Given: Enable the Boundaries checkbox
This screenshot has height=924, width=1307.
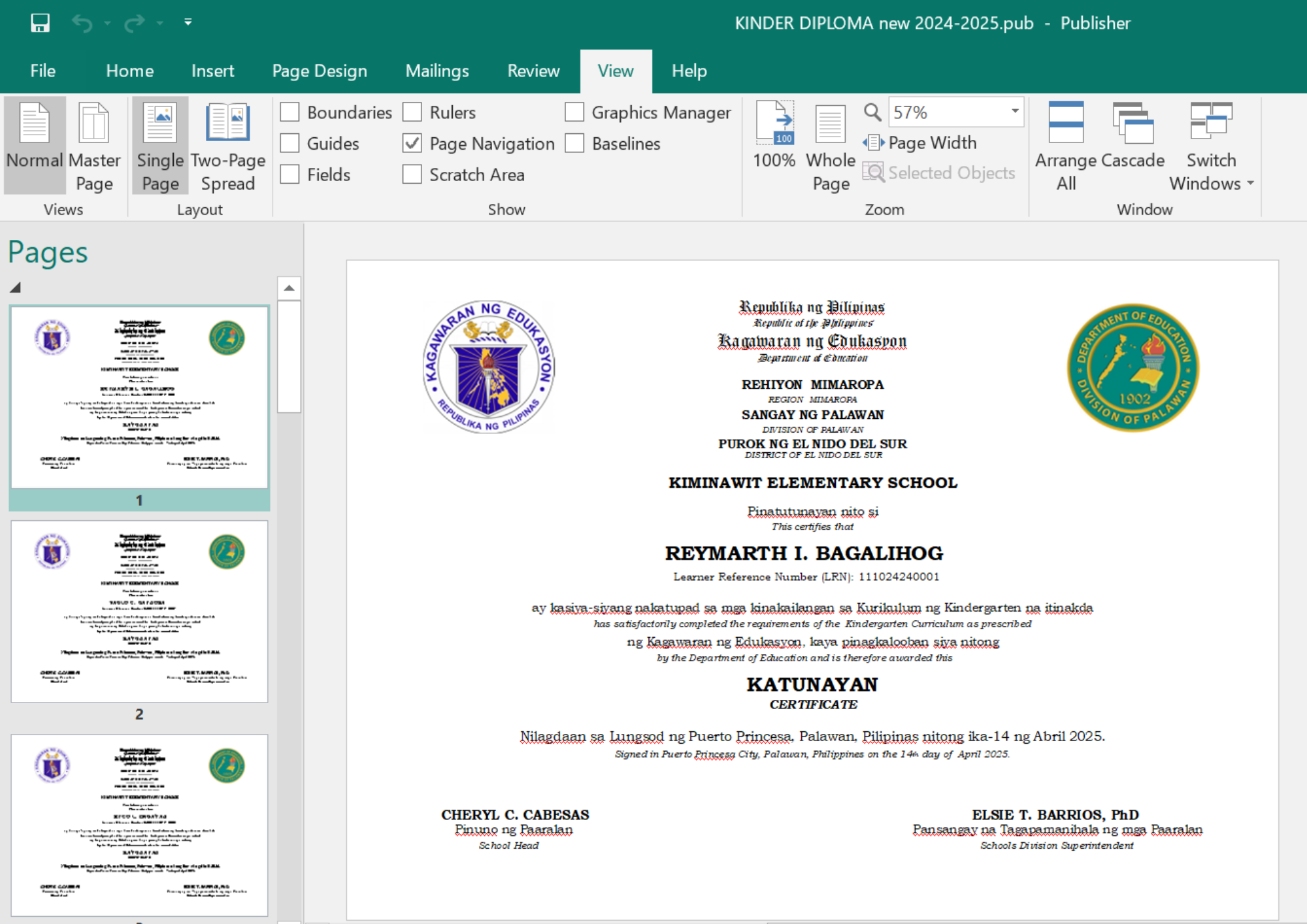Looking at the screenshot, I should (290, 112).
